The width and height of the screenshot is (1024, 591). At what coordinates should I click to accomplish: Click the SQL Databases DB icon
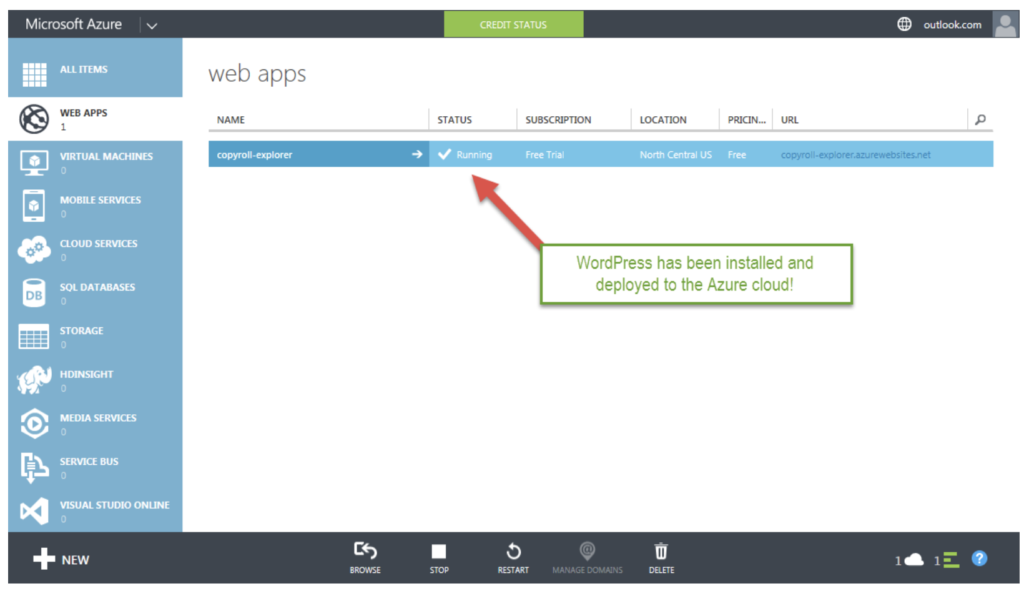[x=34, y=293]
